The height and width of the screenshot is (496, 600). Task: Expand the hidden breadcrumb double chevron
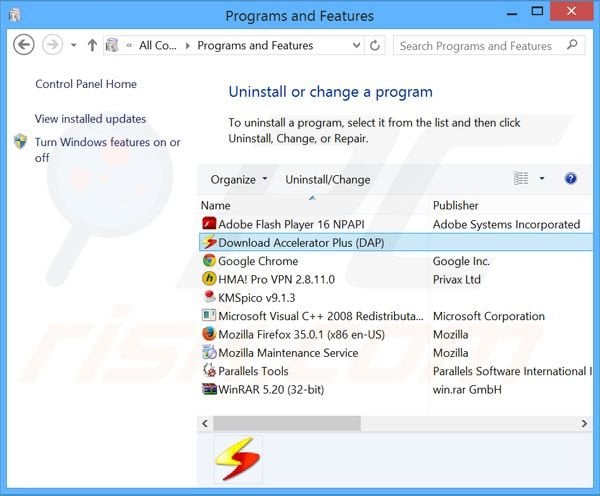129,46
